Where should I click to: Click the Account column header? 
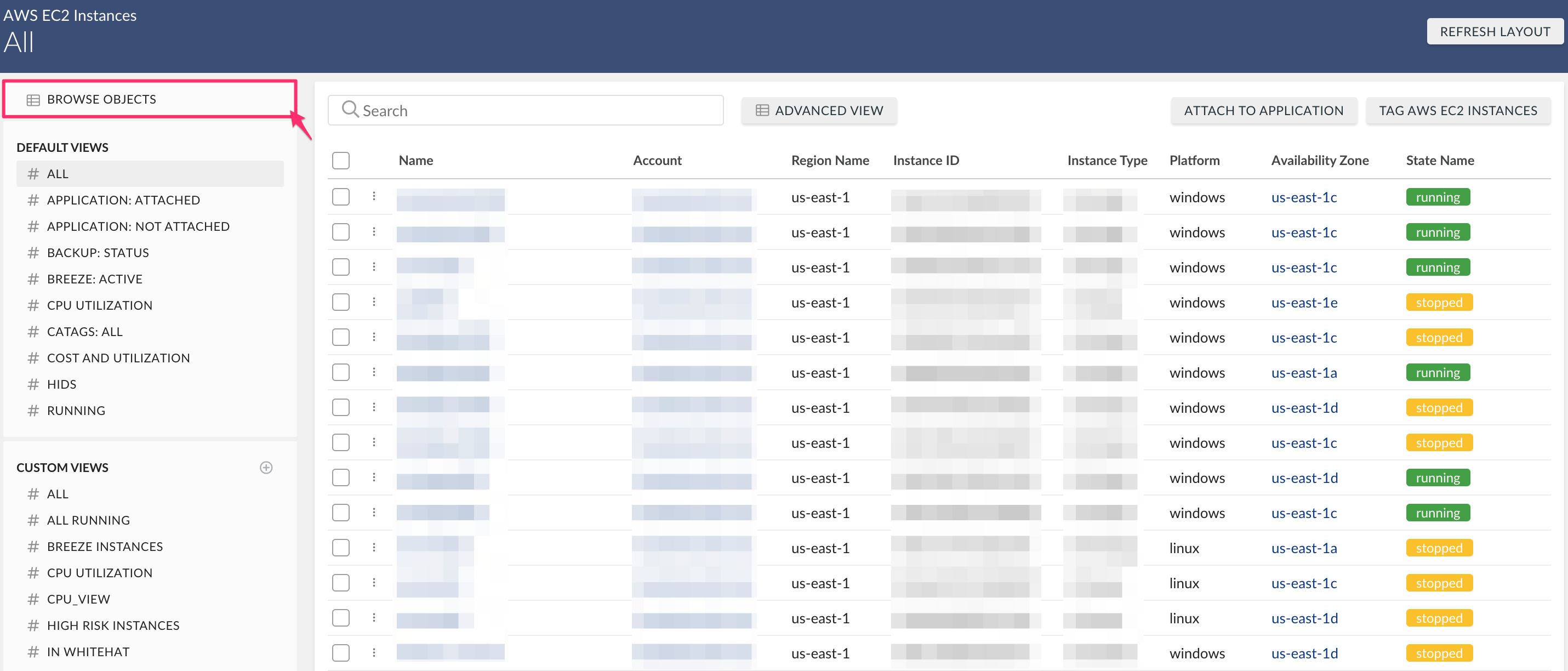(x=657, y=161)
